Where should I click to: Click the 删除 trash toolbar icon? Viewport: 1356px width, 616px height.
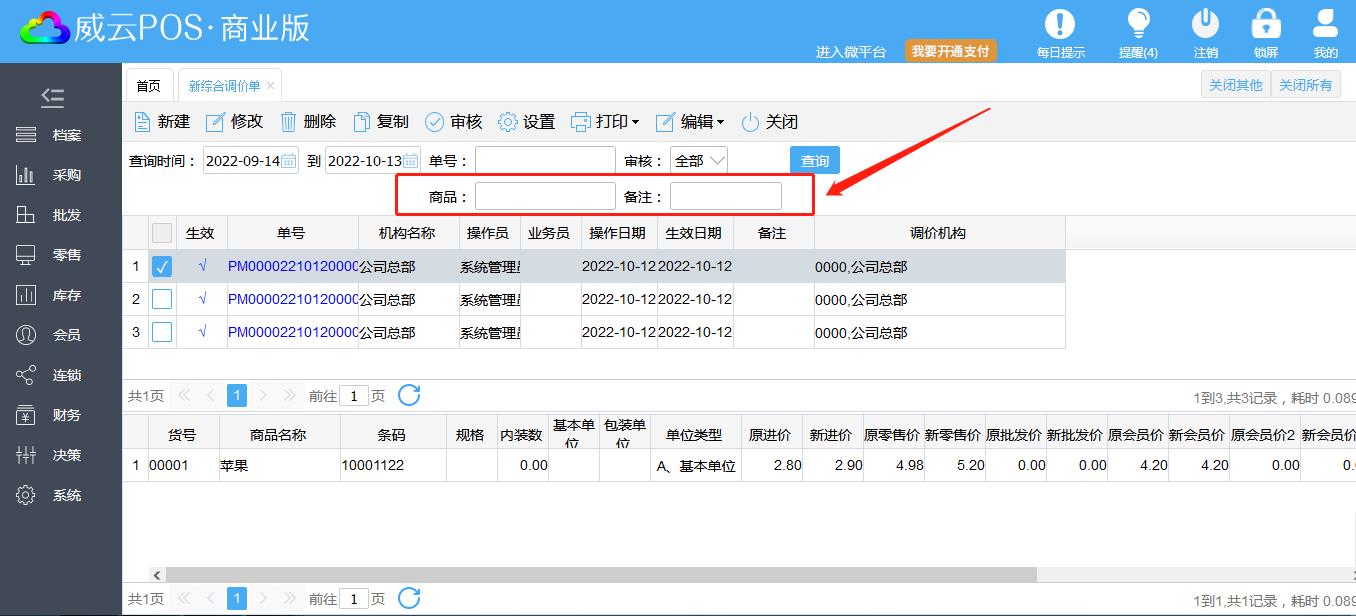[x=289, y=122]
